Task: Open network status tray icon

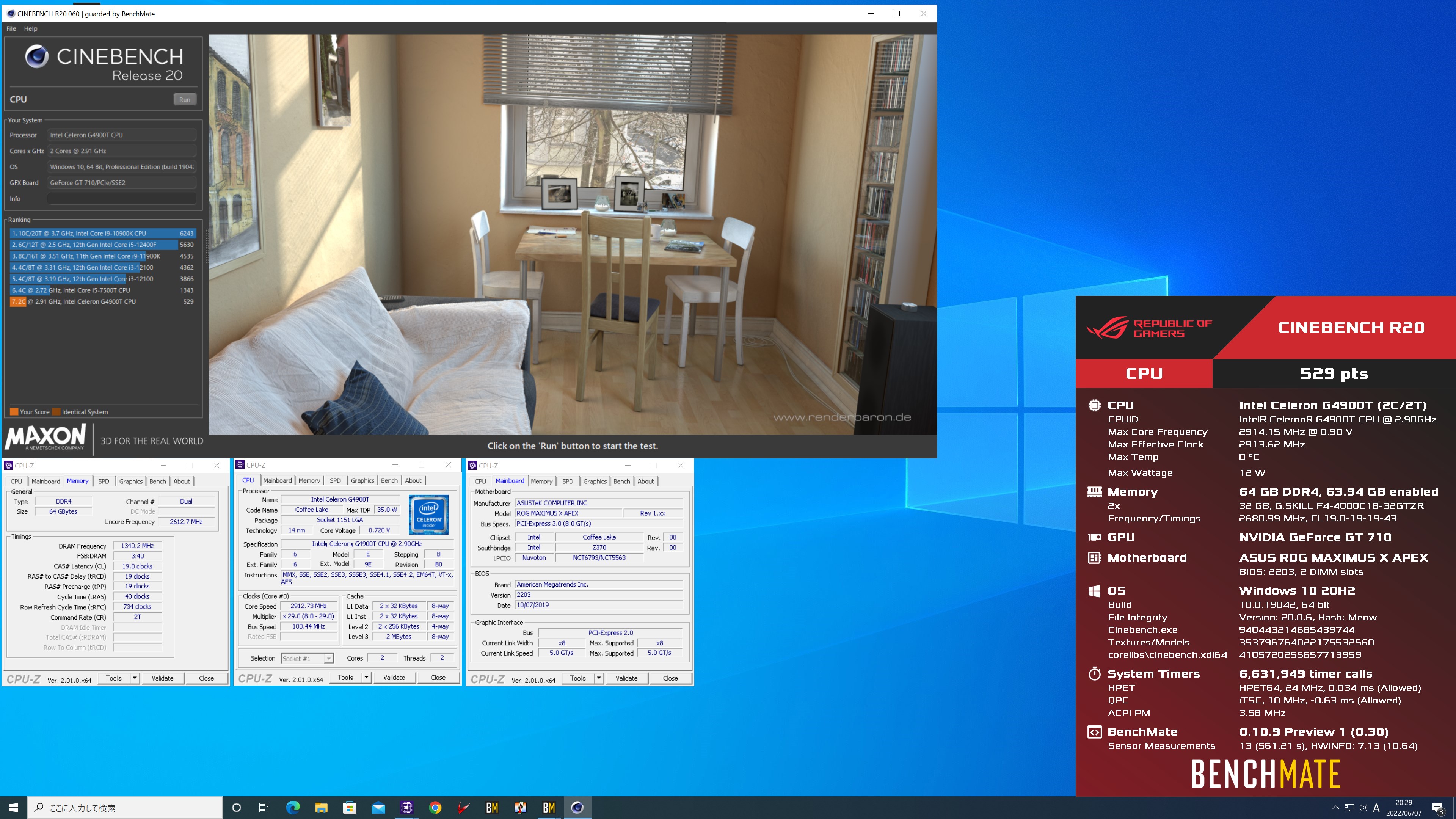Action: point(1349,808)
